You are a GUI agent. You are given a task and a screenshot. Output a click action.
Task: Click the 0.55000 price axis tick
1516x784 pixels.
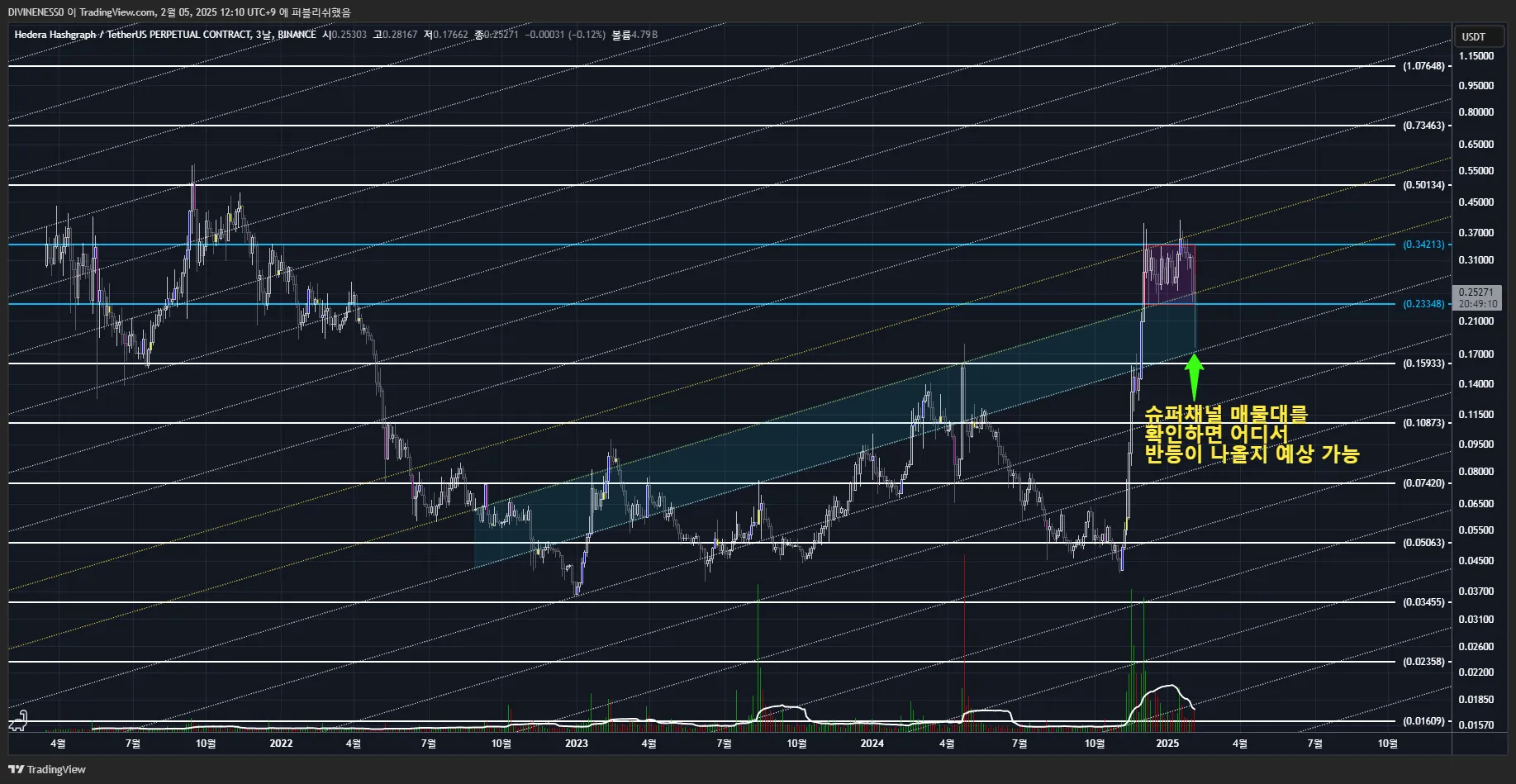point(1476,171)
